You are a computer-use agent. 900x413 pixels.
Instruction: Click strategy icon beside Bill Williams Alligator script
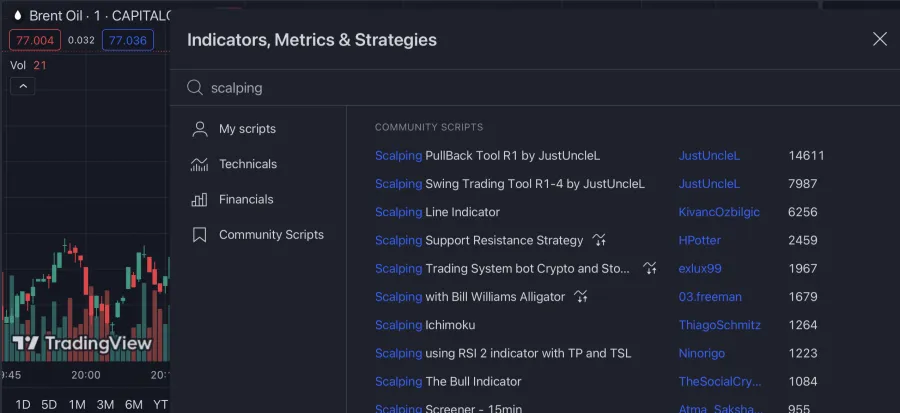pyautogui.click(x=581, y=297)
